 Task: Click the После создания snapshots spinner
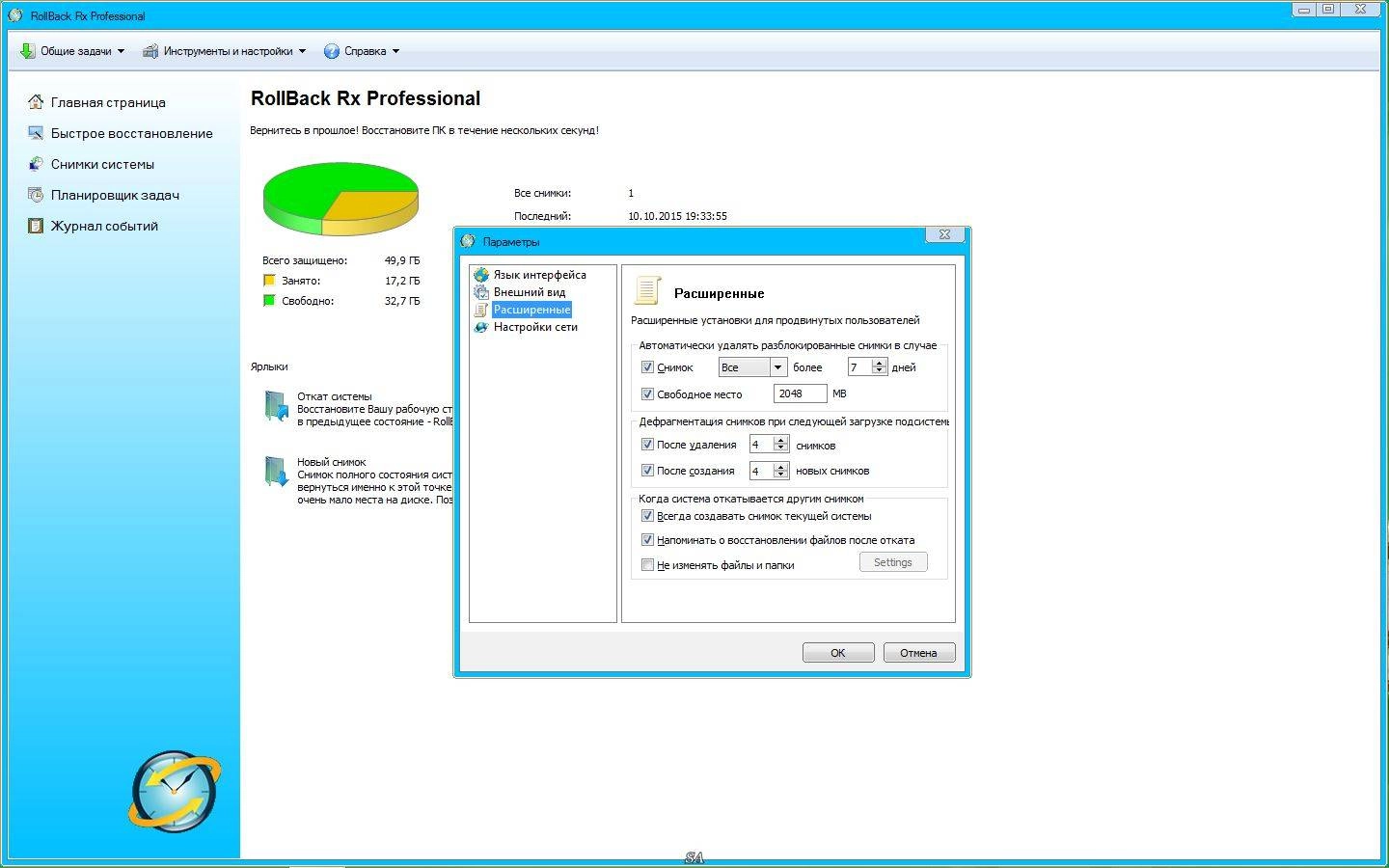[781, 471]
